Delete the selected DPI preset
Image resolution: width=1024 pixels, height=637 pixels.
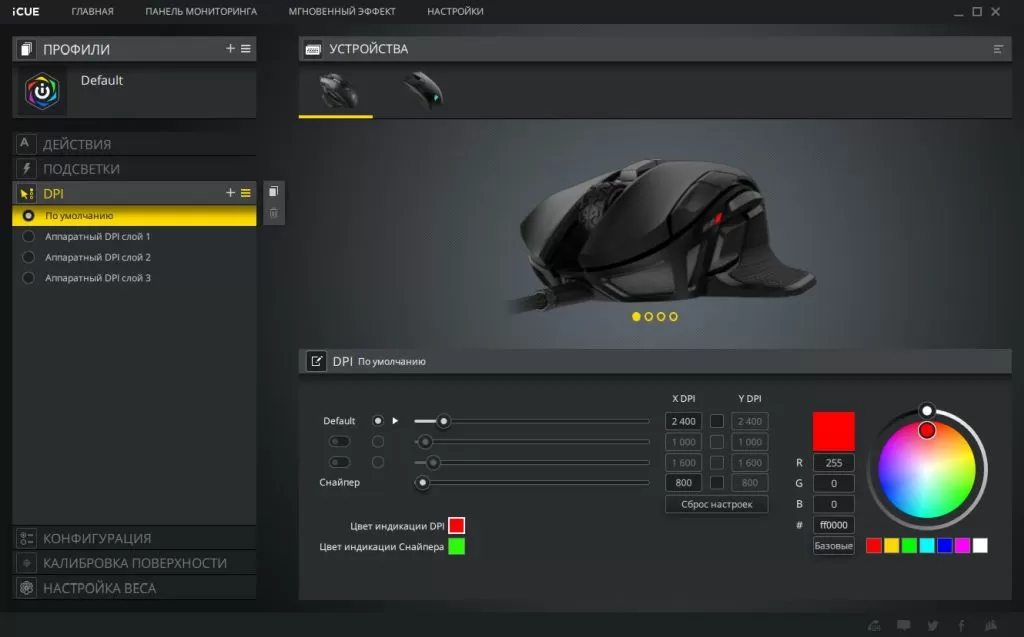pos(274,213)
